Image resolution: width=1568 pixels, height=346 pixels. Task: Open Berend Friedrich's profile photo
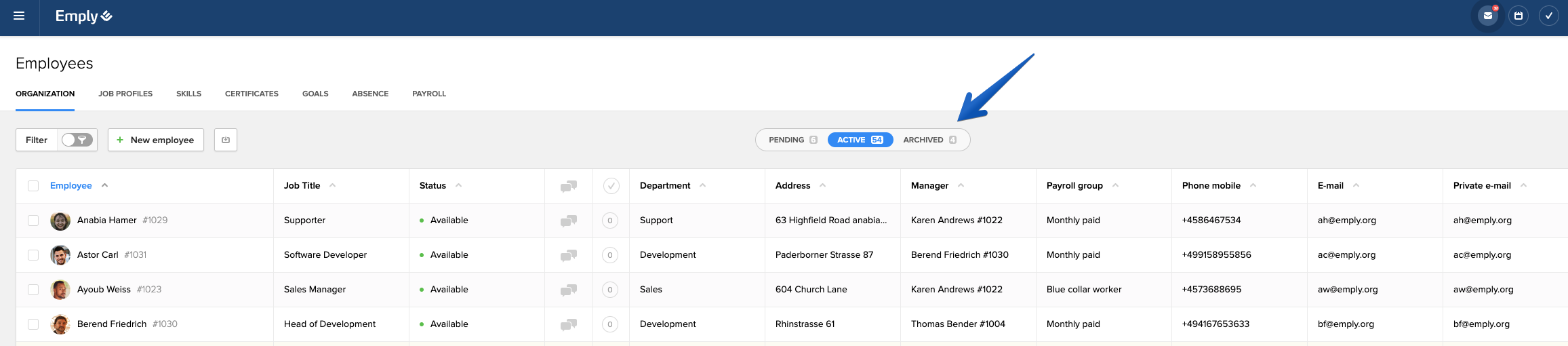60,324
